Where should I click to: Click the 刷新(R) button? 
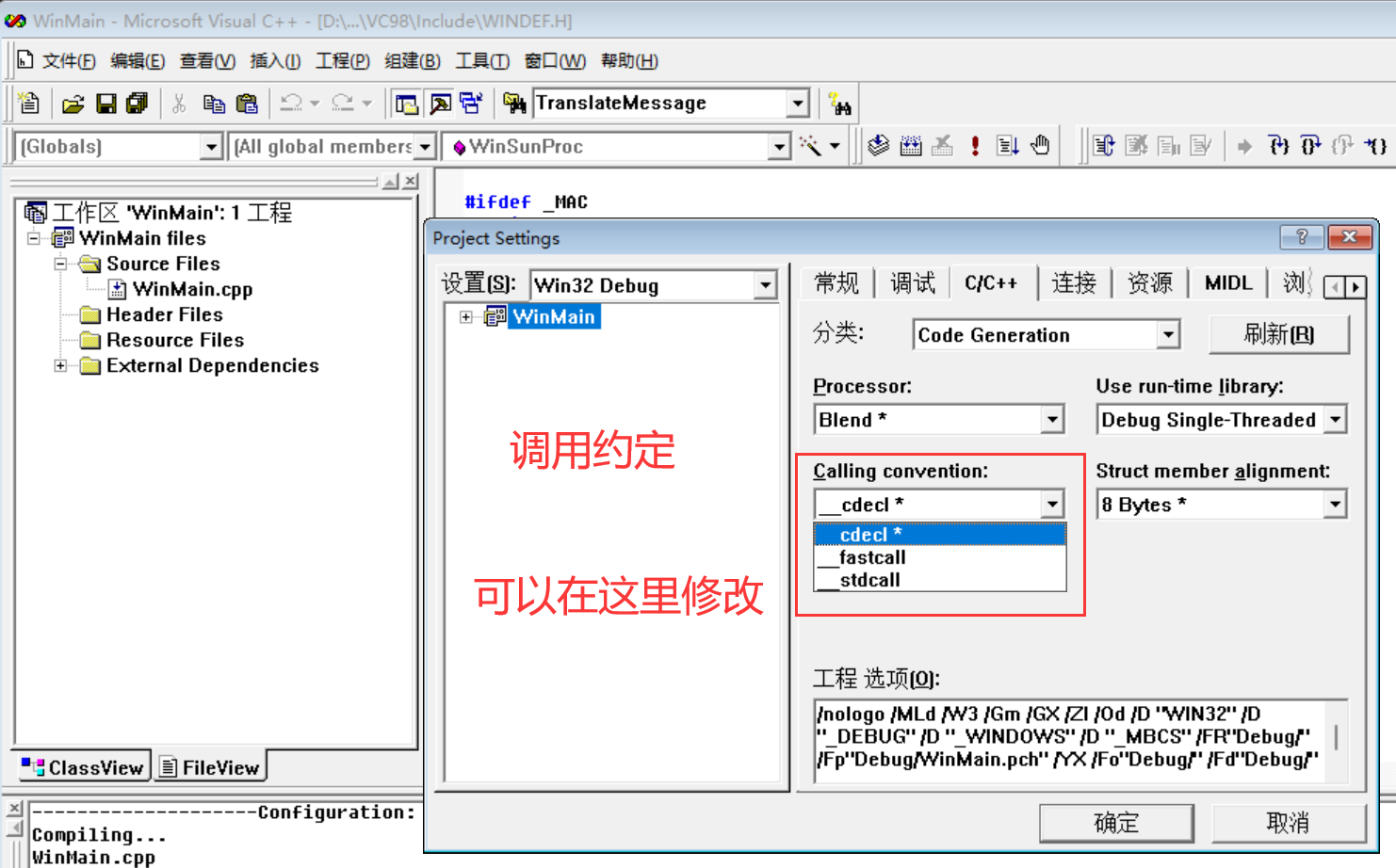(x=1278, y=334)
